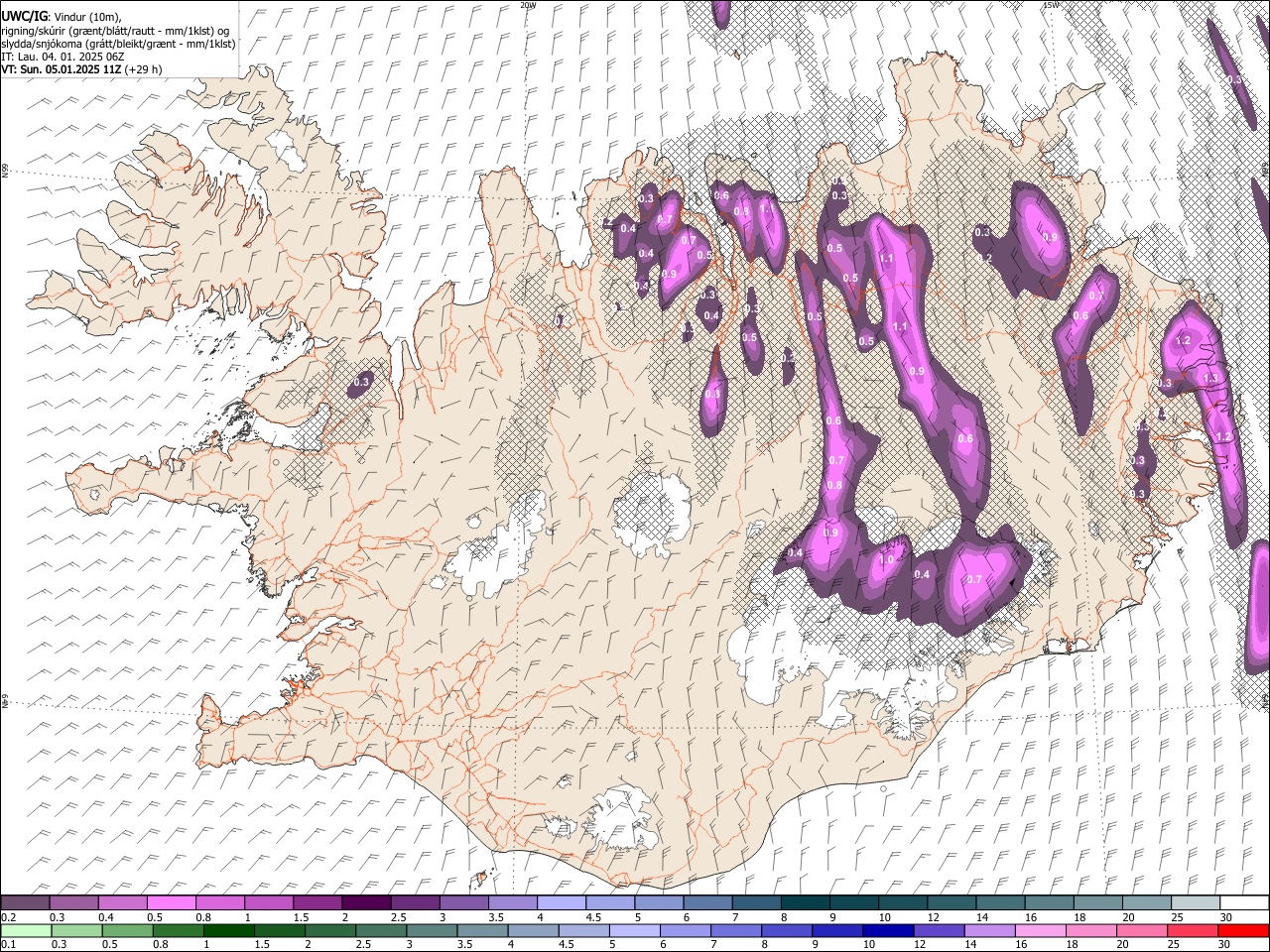
Task: Pick the dark green 1 swatch in the bottom scale
Action: pos(229,930)
